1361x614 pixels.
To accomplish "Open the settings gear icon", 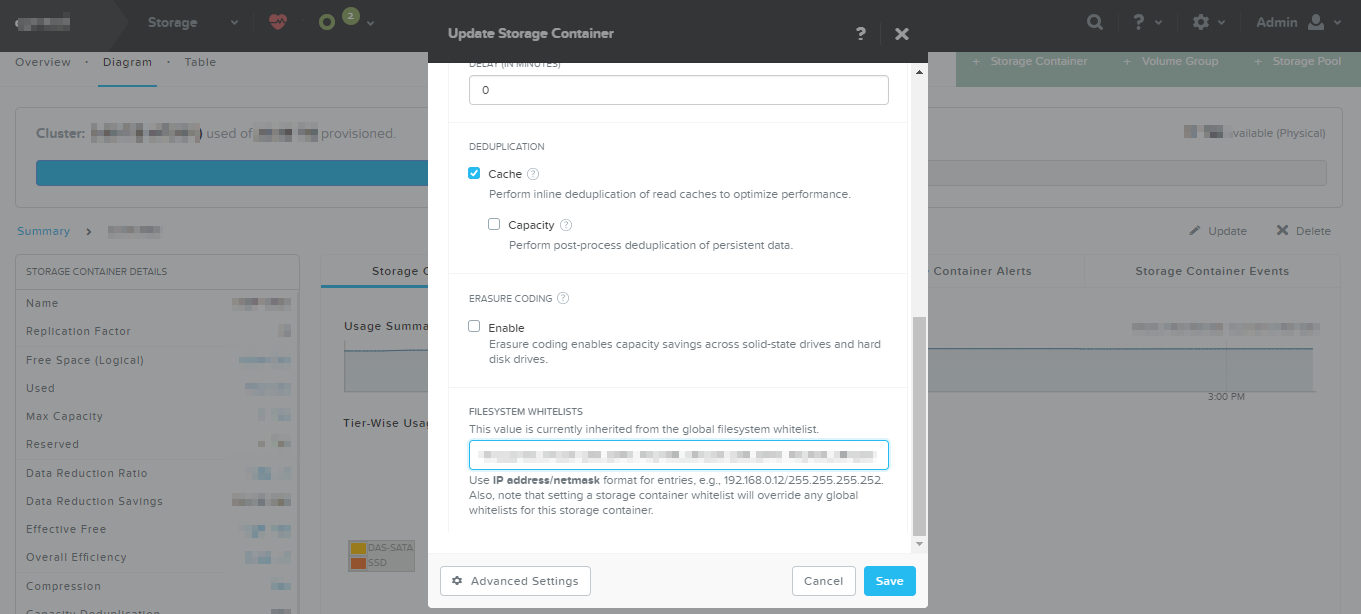I will [x=1201, y=22].
